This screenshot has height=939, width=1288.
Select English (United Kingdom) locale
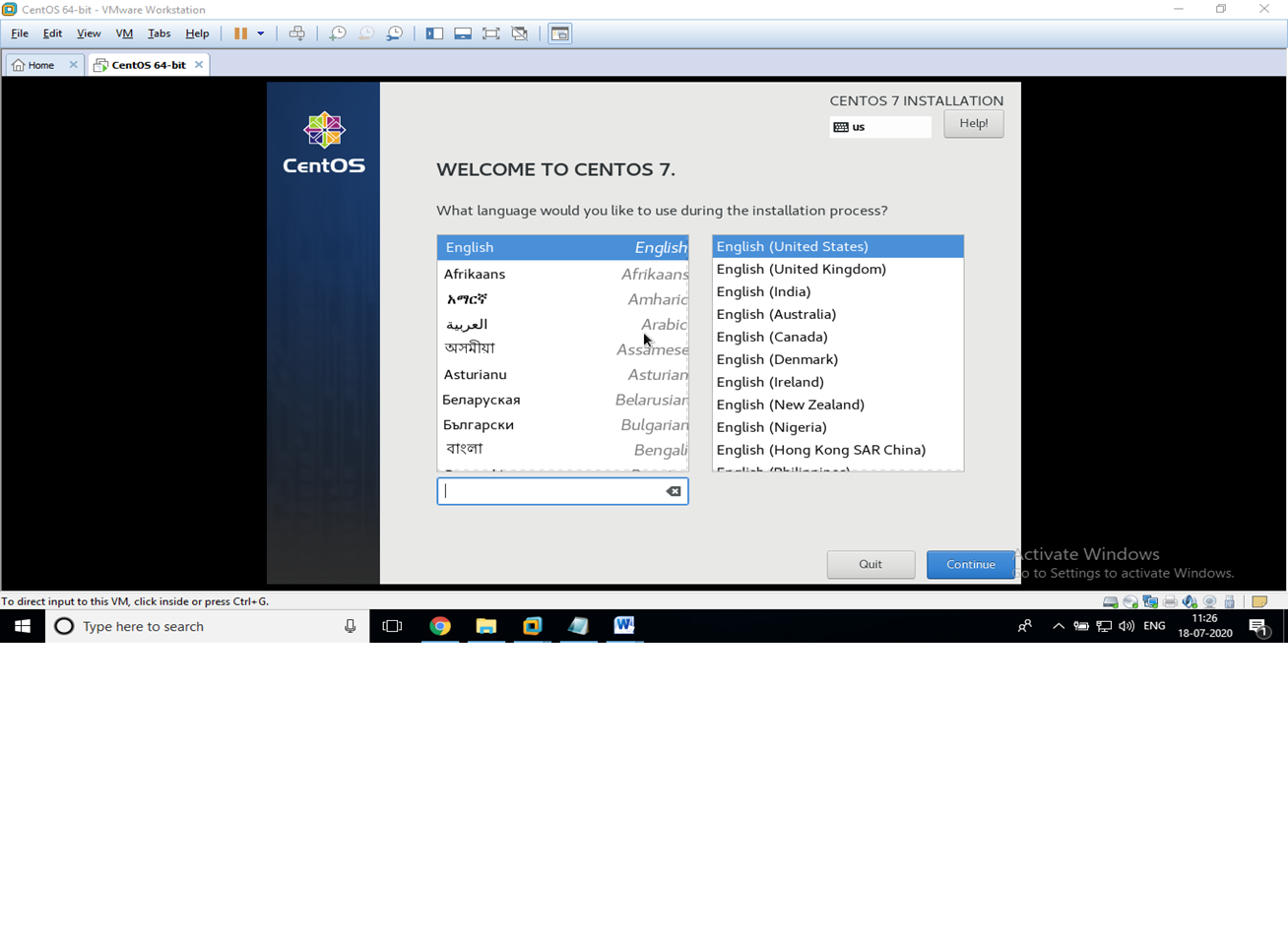(x=801, y=269)
